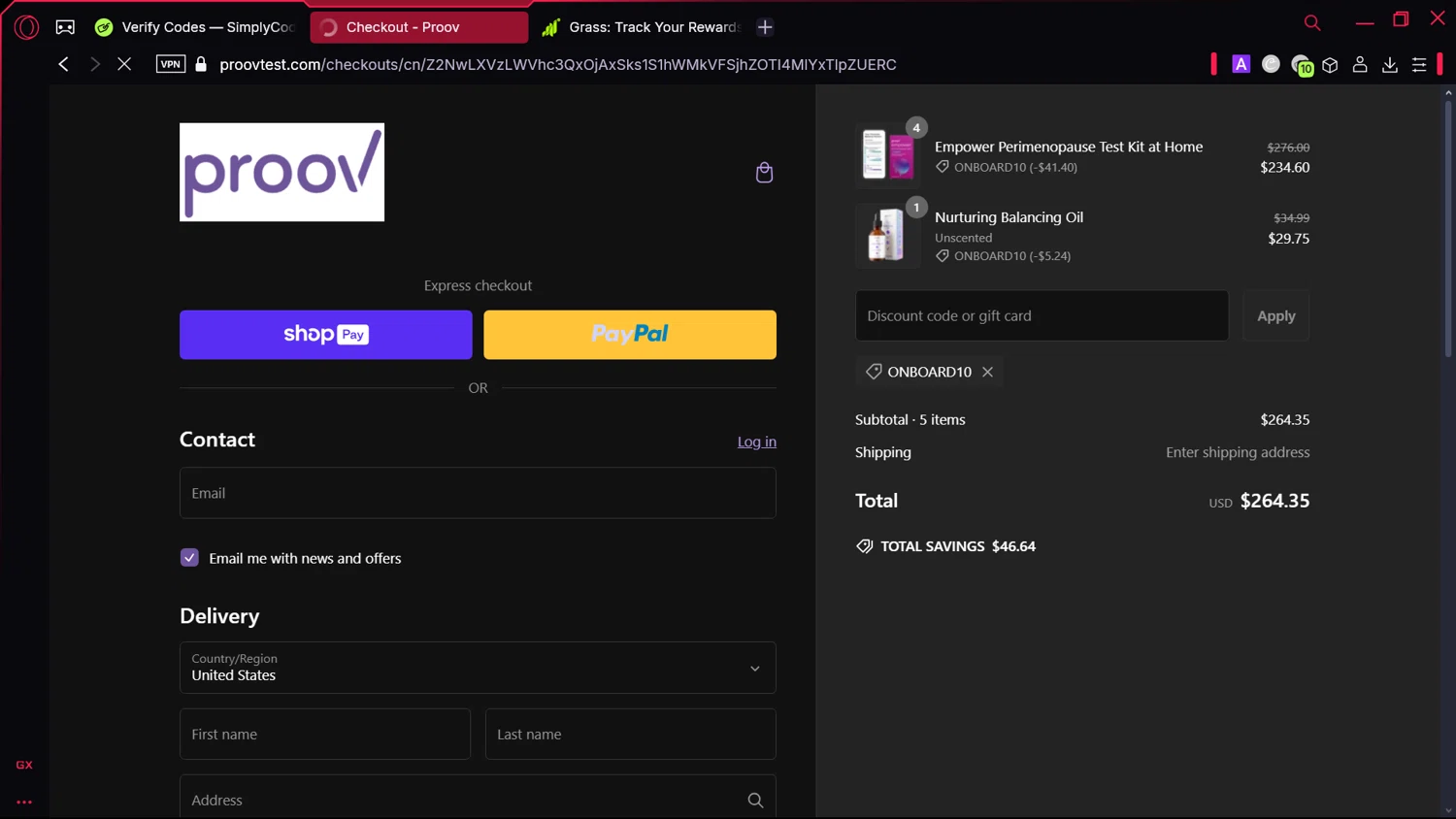The height and width of the screenshot is (819, 1456).
Task: Focus the Last name field
Action: 631,735
